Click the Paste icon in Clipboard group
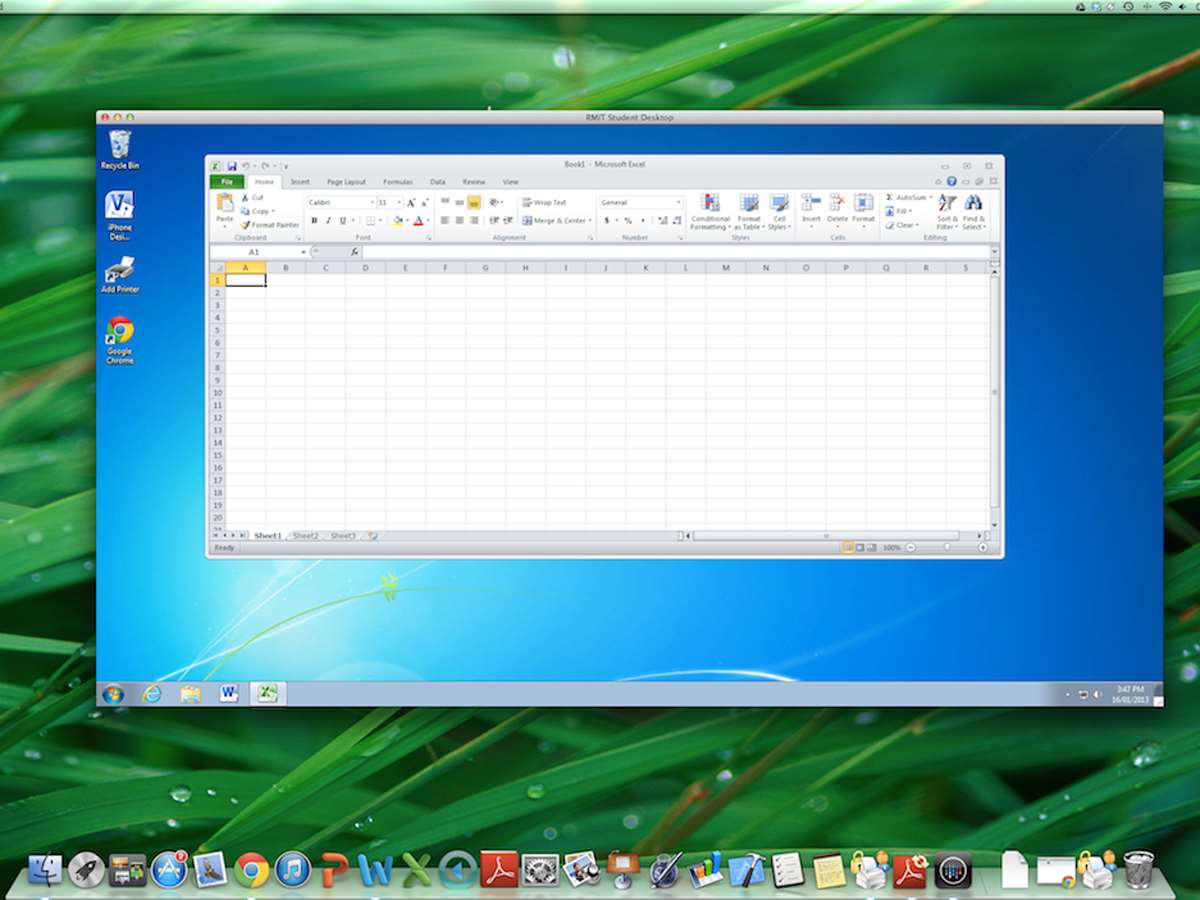Image resolution: width=1200 pixels, height=900 pixels. (x=225, y=203)
